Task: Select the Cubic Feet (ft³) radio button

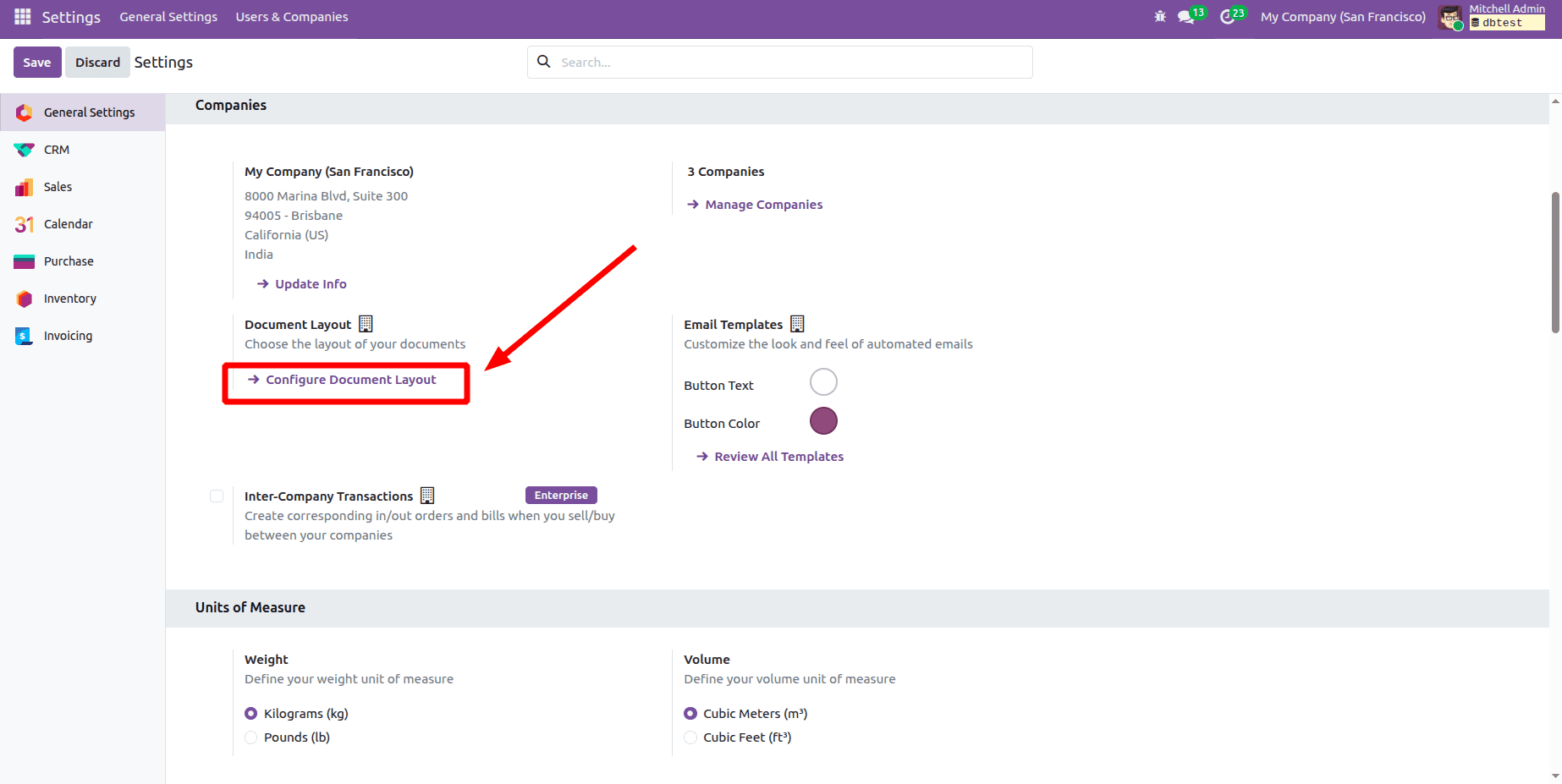Action: [x=690, y=737]
